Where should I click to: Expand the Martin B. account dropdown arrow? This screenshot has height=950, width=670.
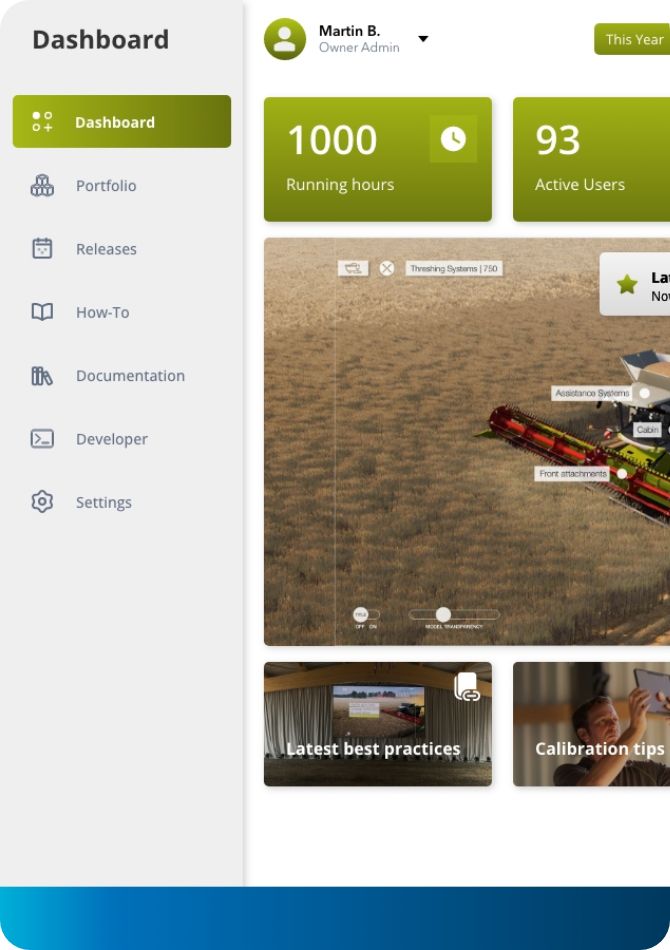[423, 39]
